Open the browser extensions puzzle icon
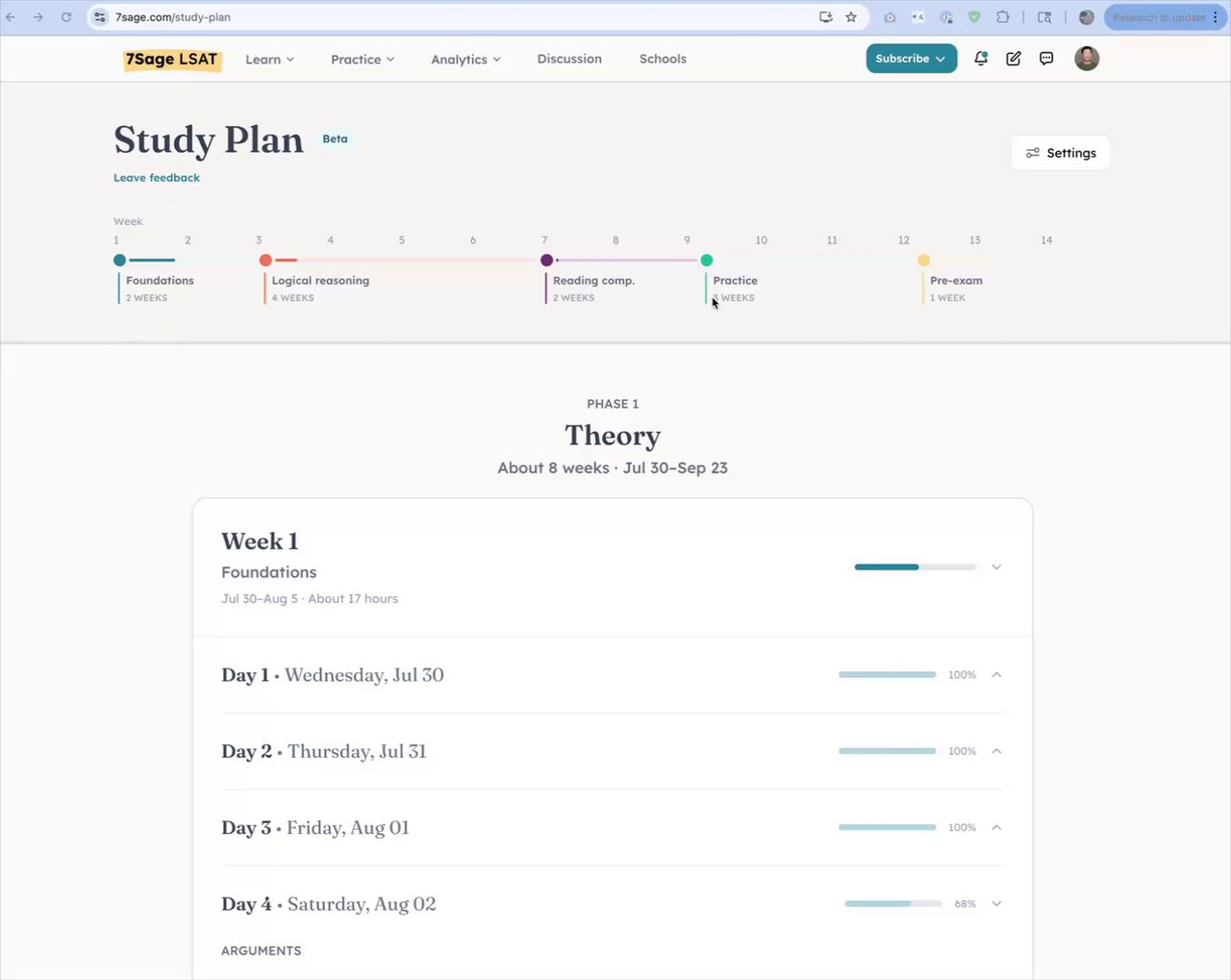The height and width of the screenshot is (980, 1231). 1002,17
